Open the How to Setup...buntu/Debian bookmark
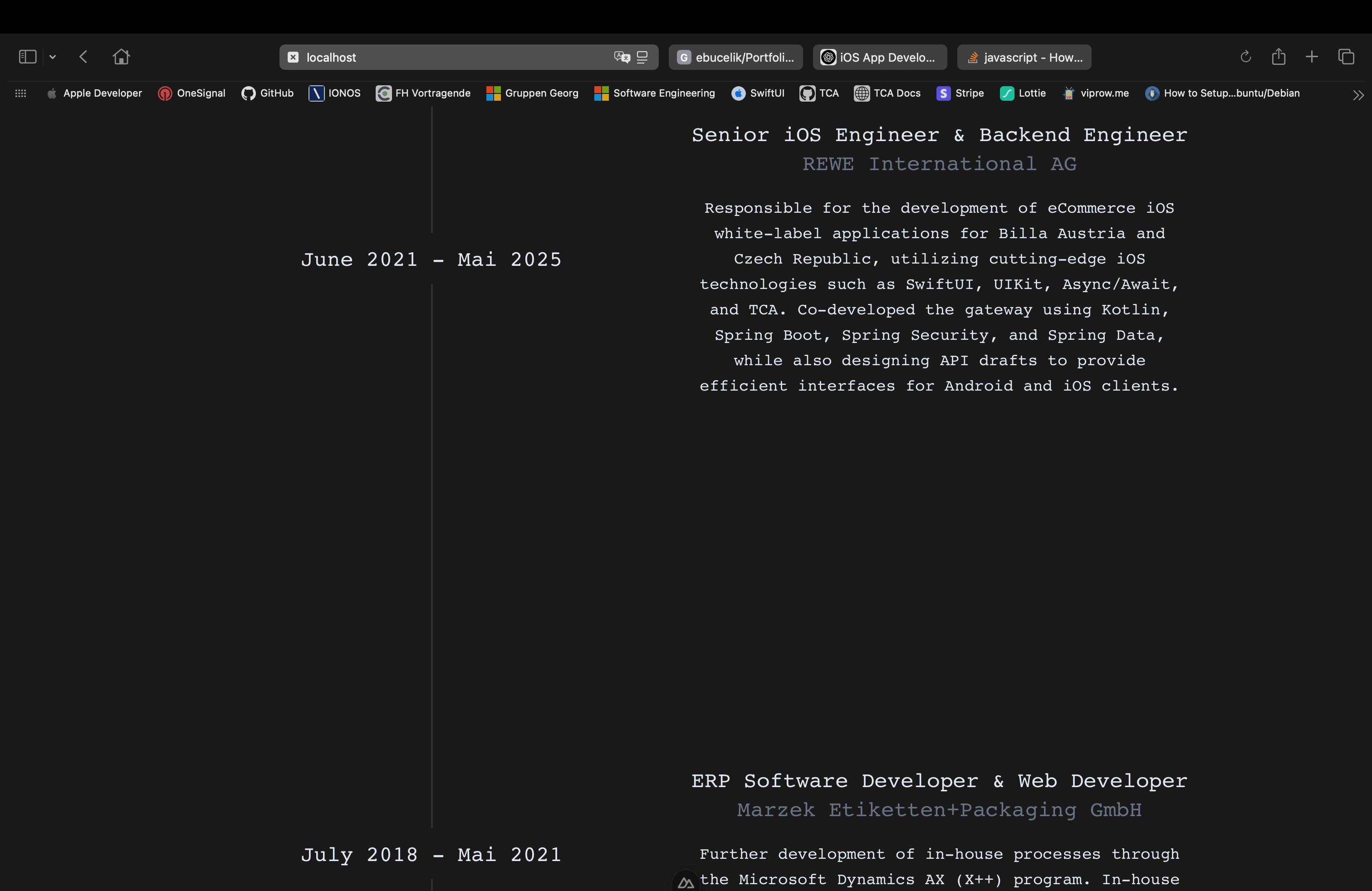 (1222, 93)
